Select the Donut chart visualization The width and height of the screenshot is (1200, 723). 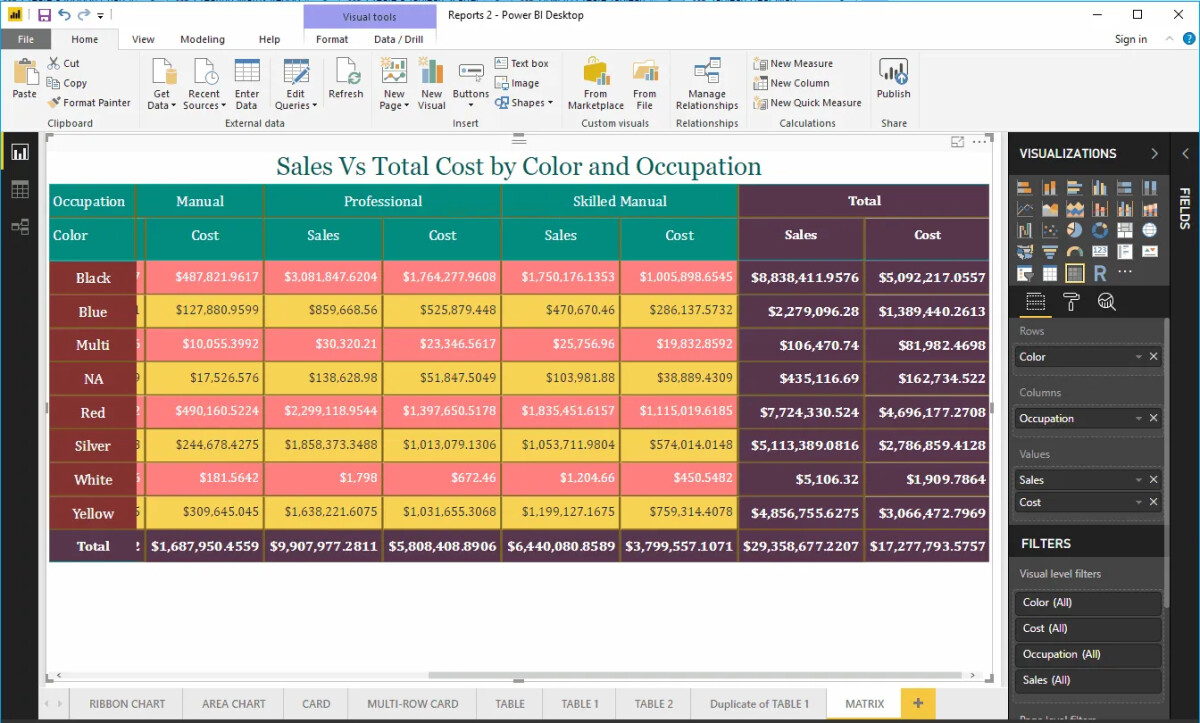tap(1100, 230)
